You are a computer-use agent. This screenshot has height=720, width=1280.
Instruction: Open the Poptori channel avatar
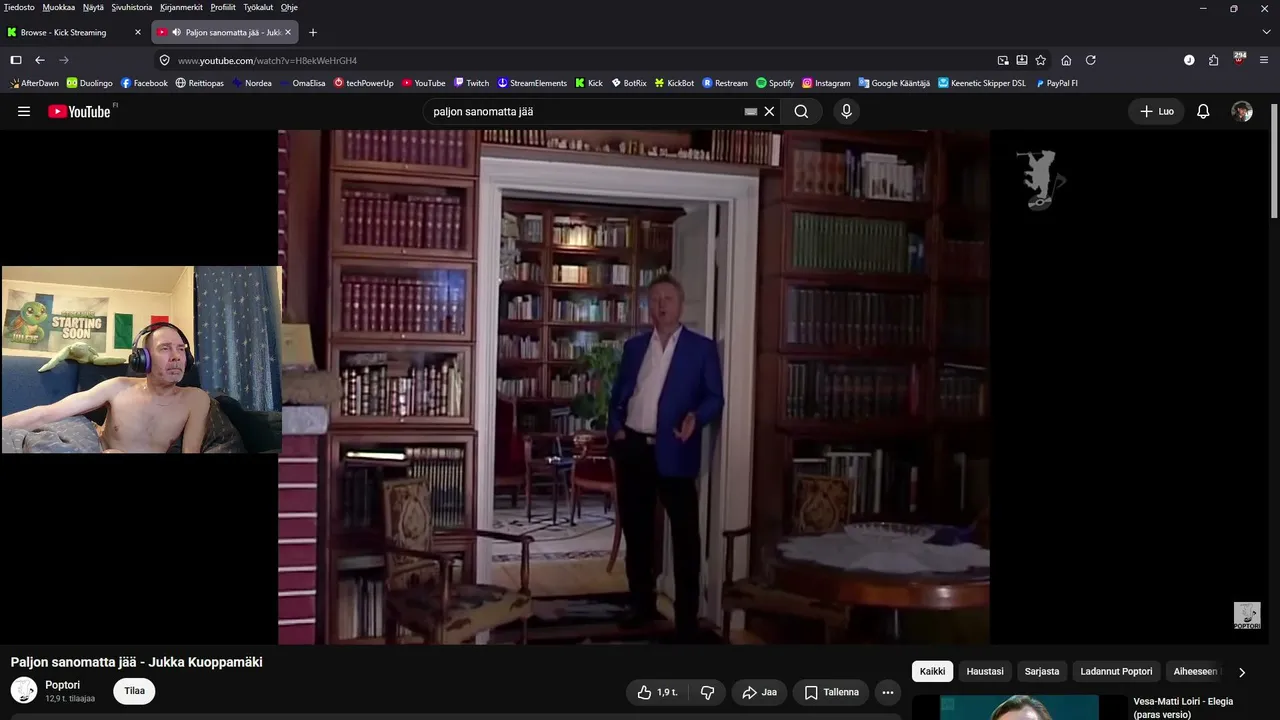coord(24,690)
